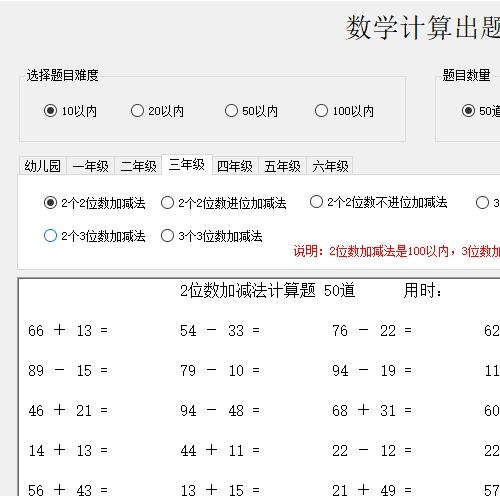
Task: Open the 一年级 tab
Action: (91, 166)
